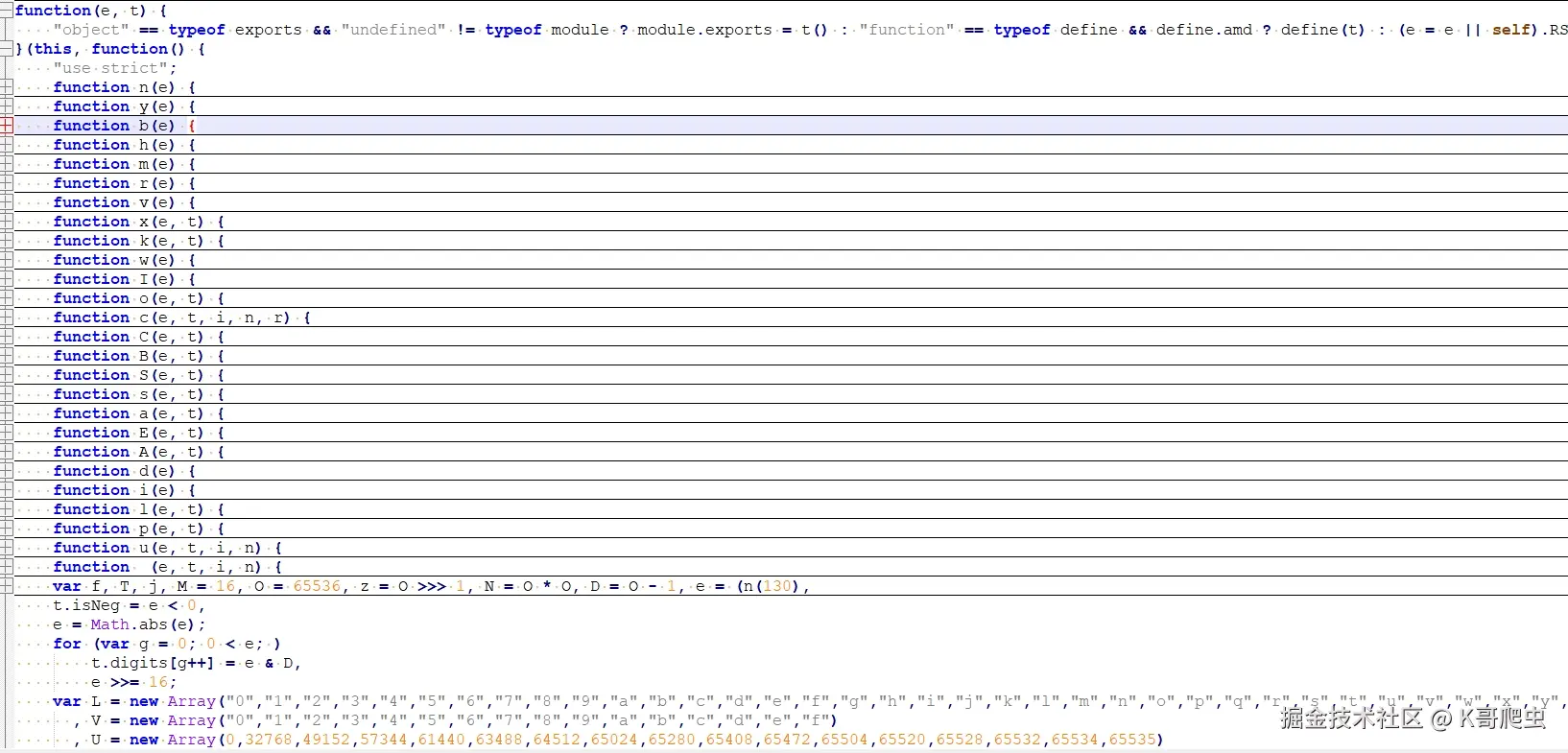Expand the fold for lowercase function s(e, t)
Screen dimensions: 1568x753
tap(7, 394)
